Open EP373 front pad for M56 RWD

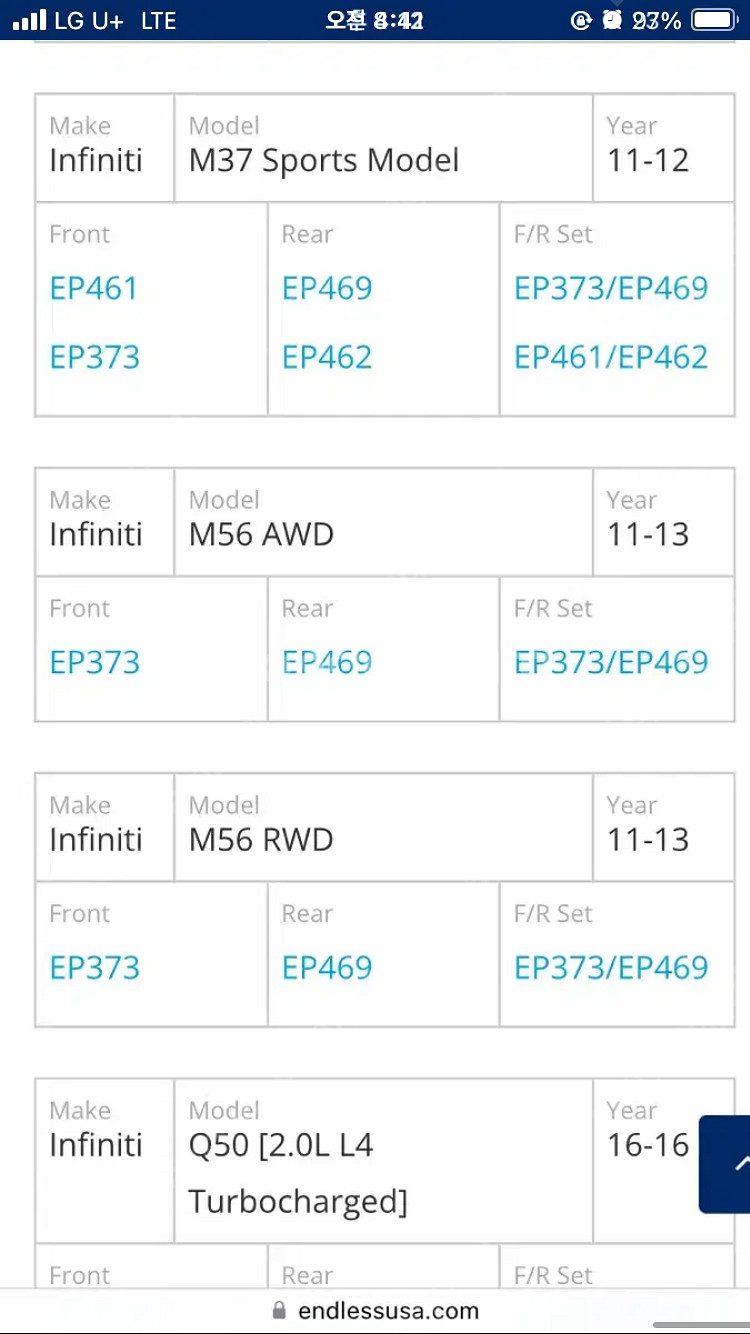tap(95, 967)
